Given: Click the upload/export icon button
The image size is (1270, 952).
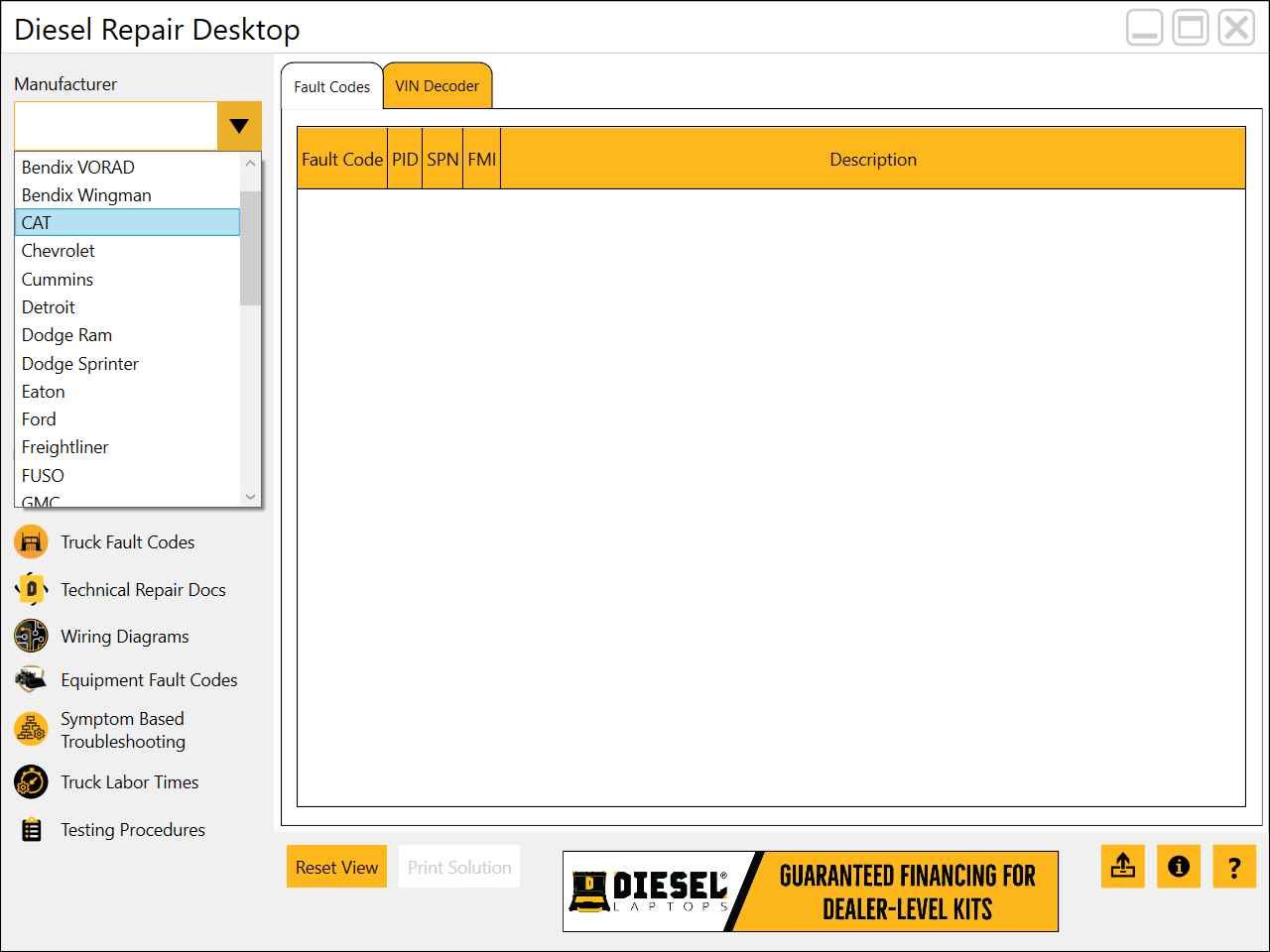Looking at the screenshot, I should pyautogui.click(x=1123, y=867).
